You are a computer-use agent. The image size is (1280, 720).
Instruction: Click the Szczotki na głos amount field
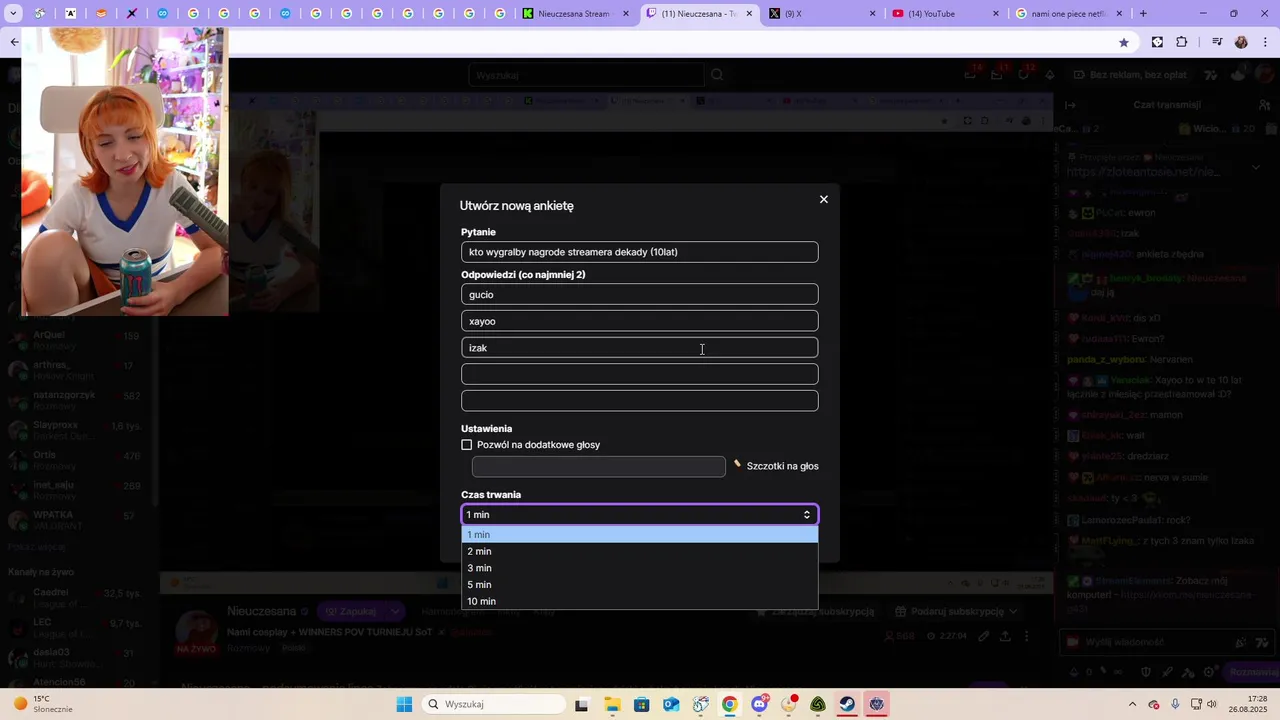pos(598,466)
